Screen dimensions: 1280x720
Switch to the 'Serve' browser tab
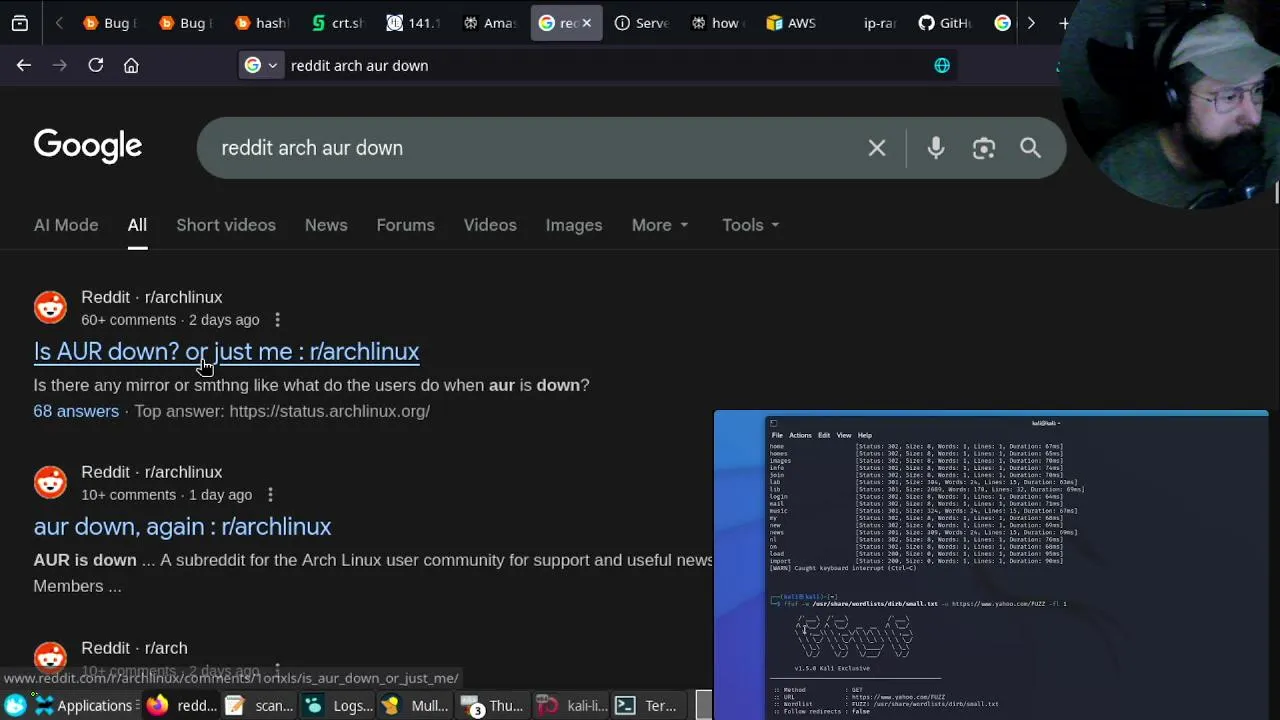tap(642, 23)
